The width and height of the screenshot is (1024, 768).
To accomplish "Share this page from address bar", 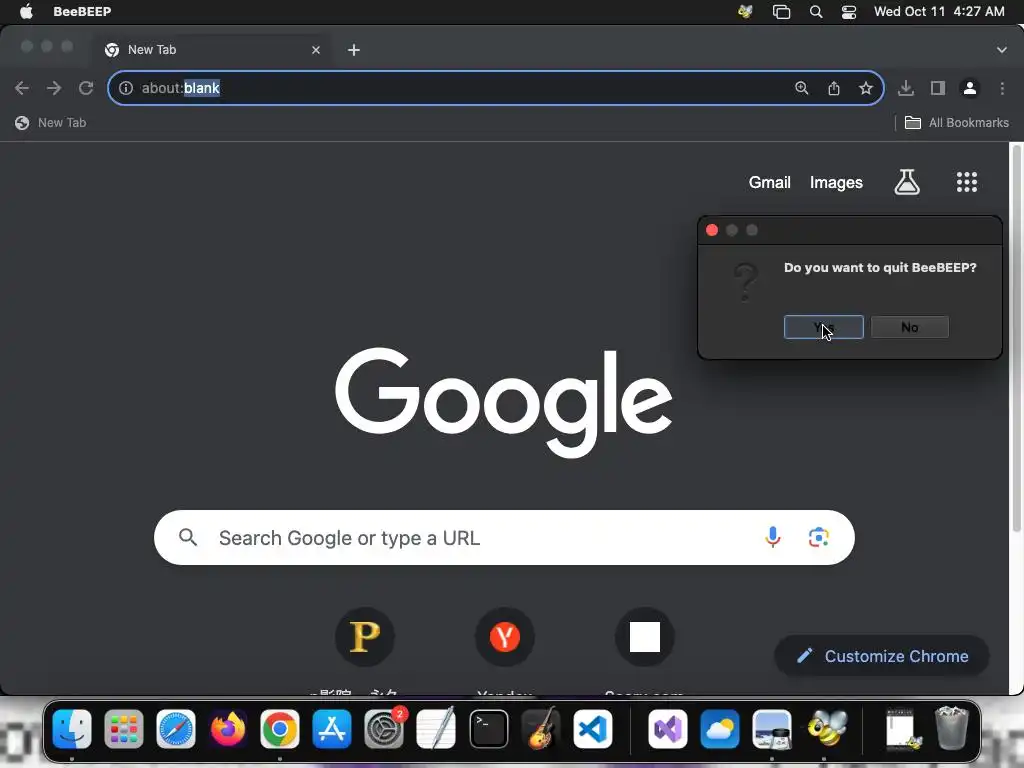I will pos(834,88).
